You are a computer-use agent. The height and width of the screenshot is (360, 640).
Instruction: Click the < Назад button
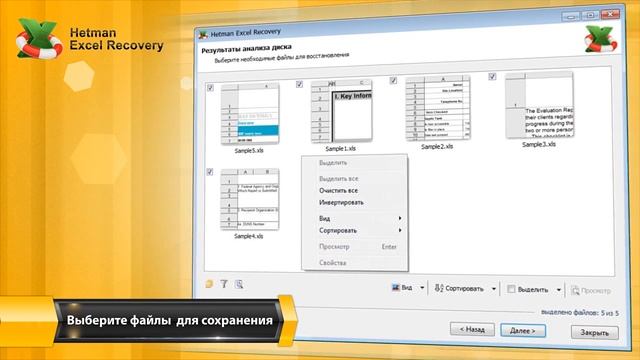pos(472,329)
